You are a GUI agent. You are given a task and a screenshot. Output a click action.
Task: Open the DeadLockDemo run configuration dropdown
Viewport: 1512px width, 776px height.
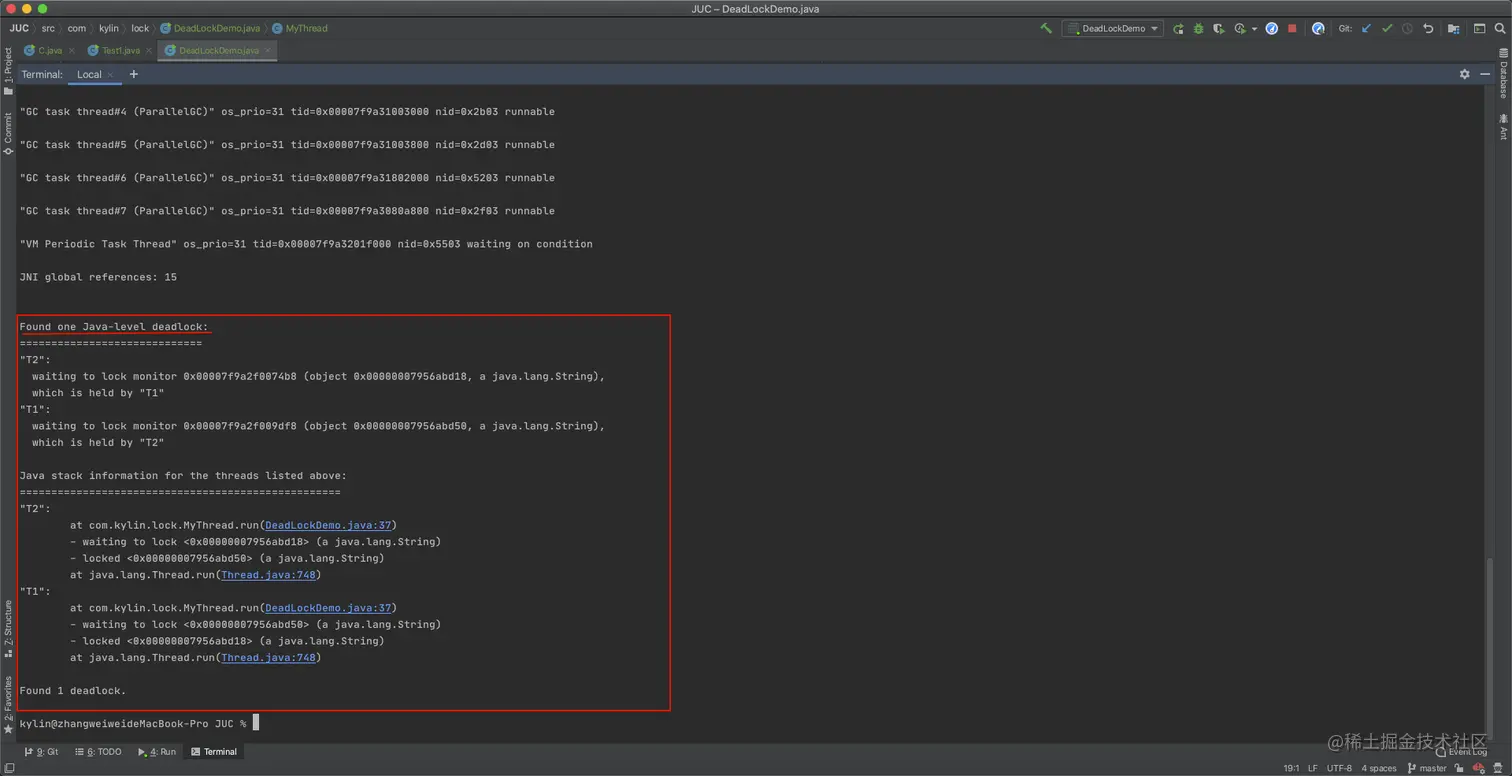(x=1112, y=29)
